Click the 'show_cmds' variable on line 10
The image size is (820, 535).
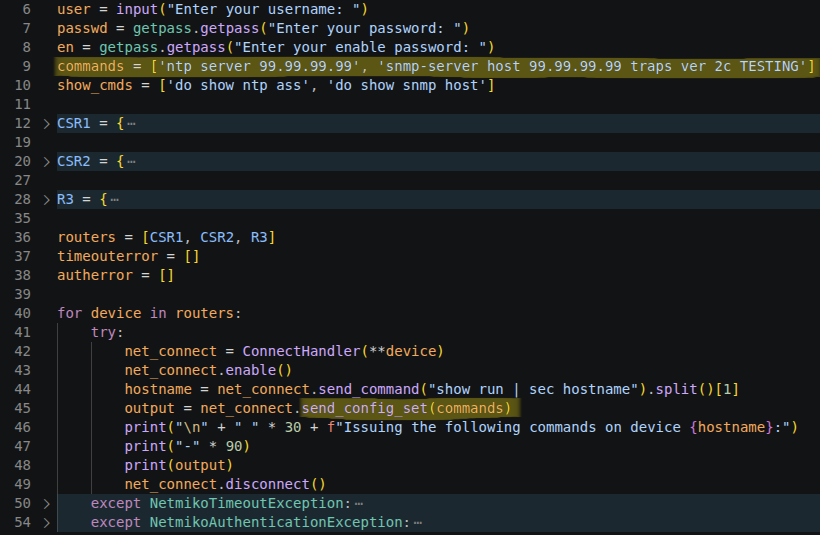point(95,86)
